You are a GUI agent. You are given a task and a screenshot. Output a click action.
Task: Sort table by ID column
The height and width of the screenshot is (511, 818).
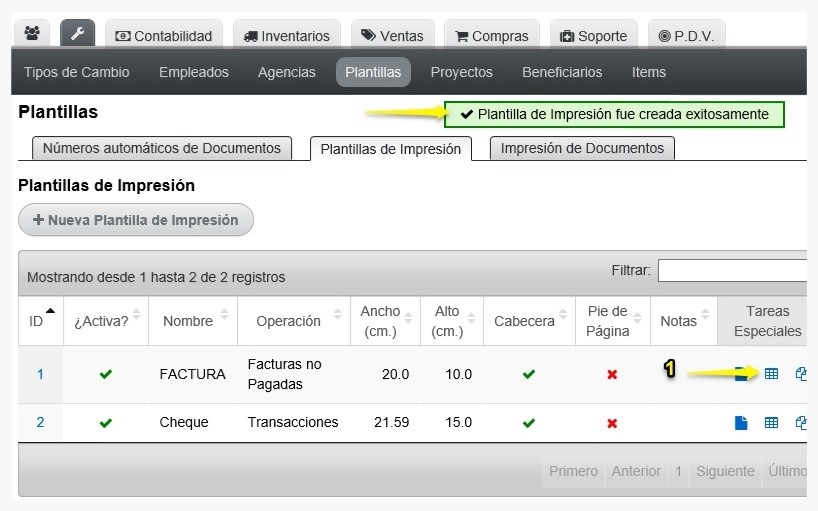point(41,321)
